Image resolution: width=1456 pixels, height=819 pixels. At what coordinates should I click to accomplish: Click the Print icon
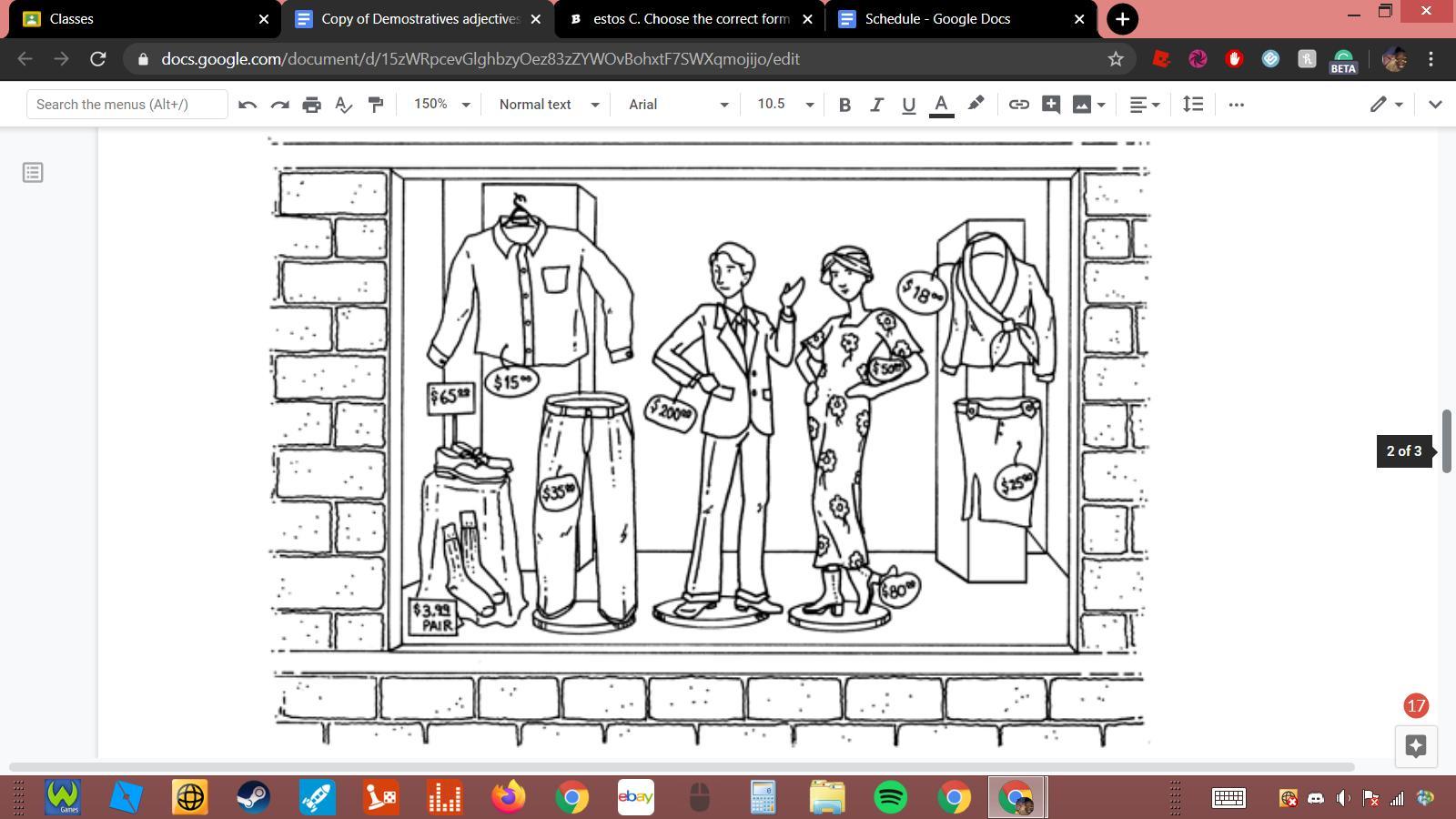pos(311,105)
